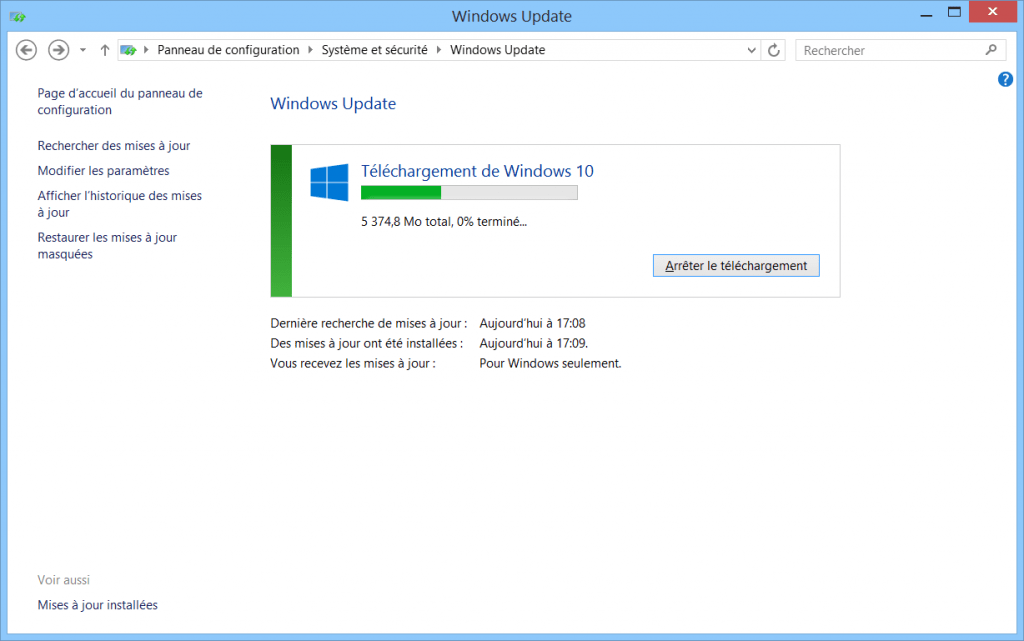1024x641 pixels.
Task: Click the Aujourd'hui à 17:09 value
Action: pos(534,343)
